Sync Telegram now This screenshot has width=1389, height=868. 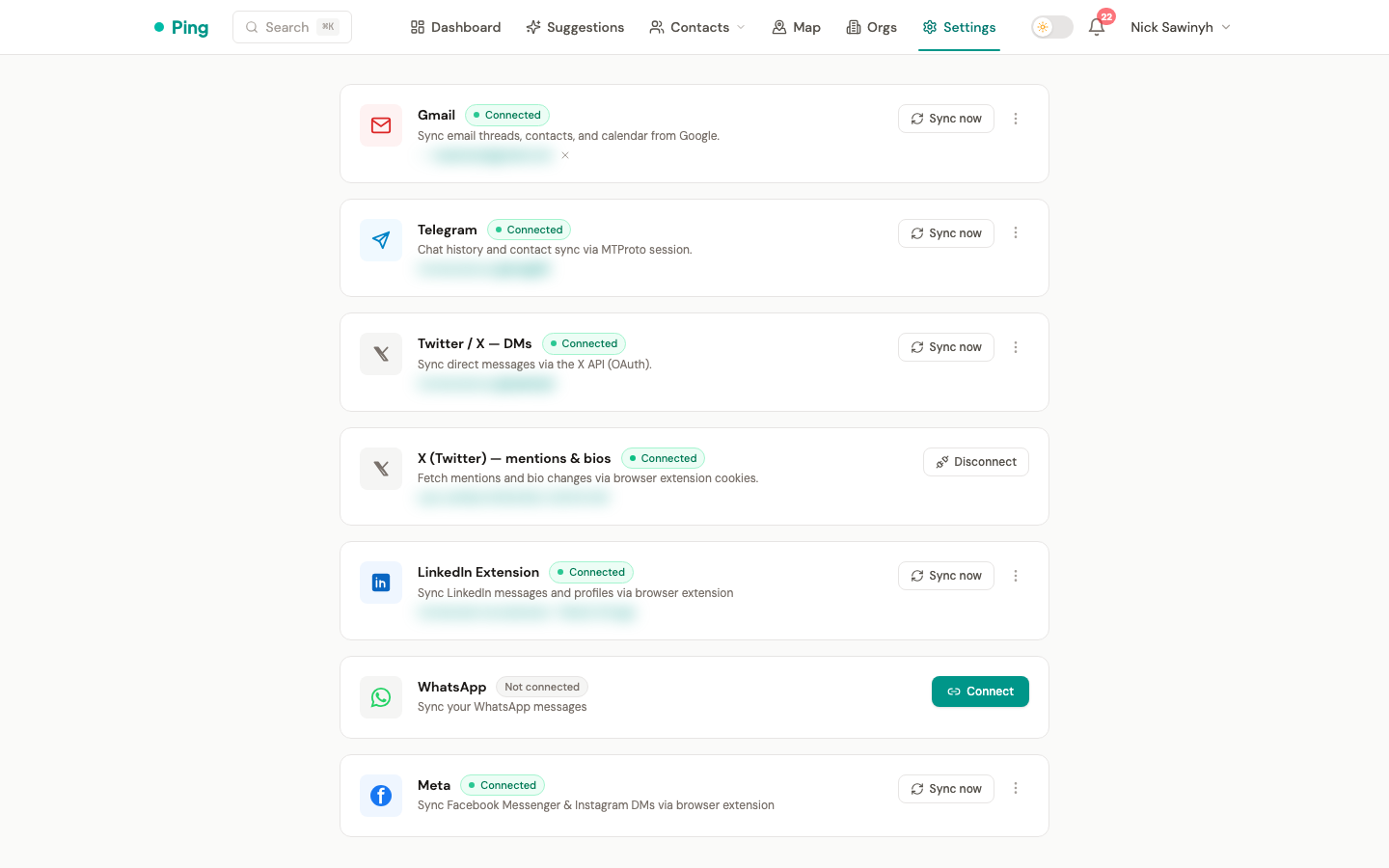point(946,233)
